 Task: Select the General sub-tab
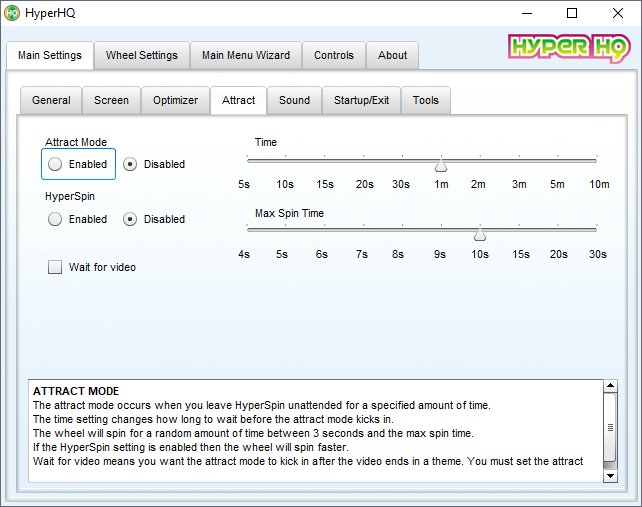point(51,100)
